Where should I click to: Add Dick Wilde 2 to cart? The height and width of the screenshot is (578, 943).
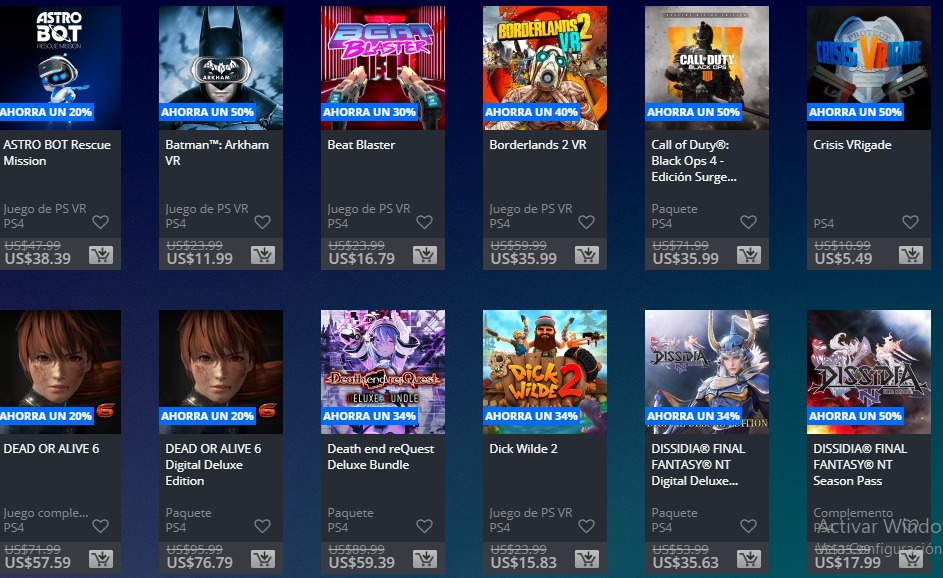tap(586, 559)
